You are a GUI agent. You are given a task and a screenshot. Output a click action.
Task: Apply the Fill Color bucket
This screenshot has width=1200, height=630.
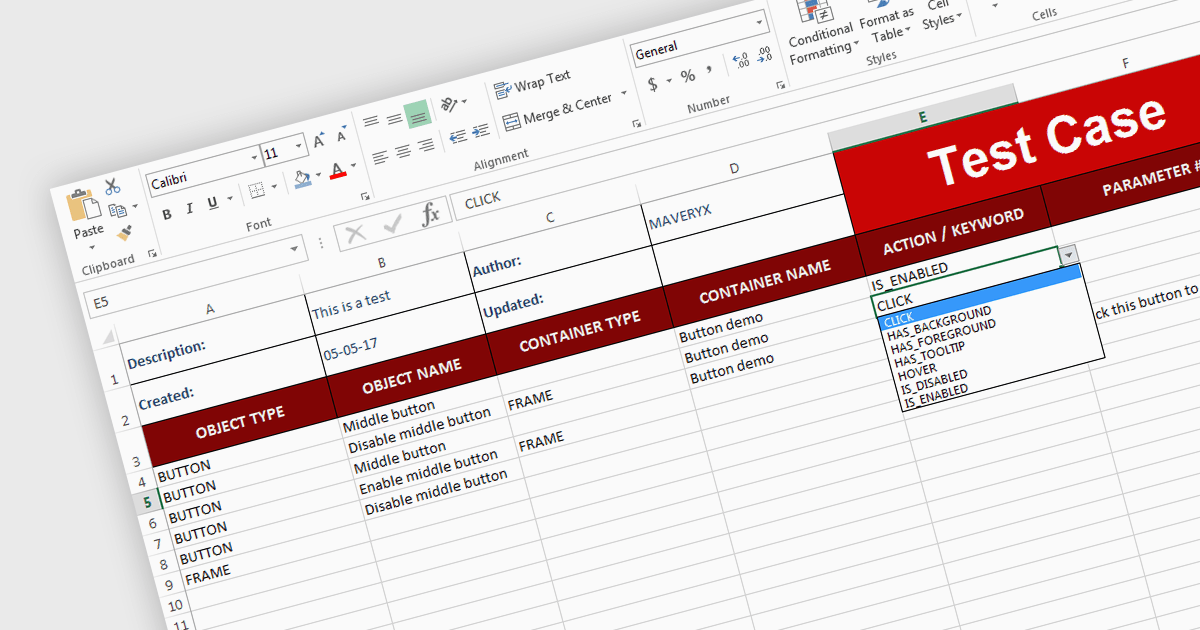pos(302,180)
